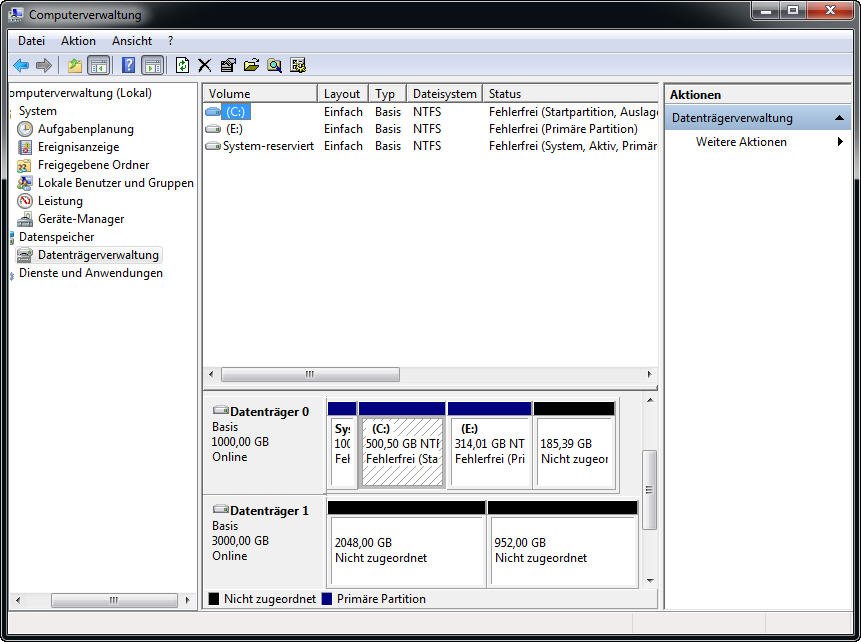The image size is (861, 642).
Task: Click the blue back arrow in toolbar
Action: pyautogui.click(x=20, y=66)
